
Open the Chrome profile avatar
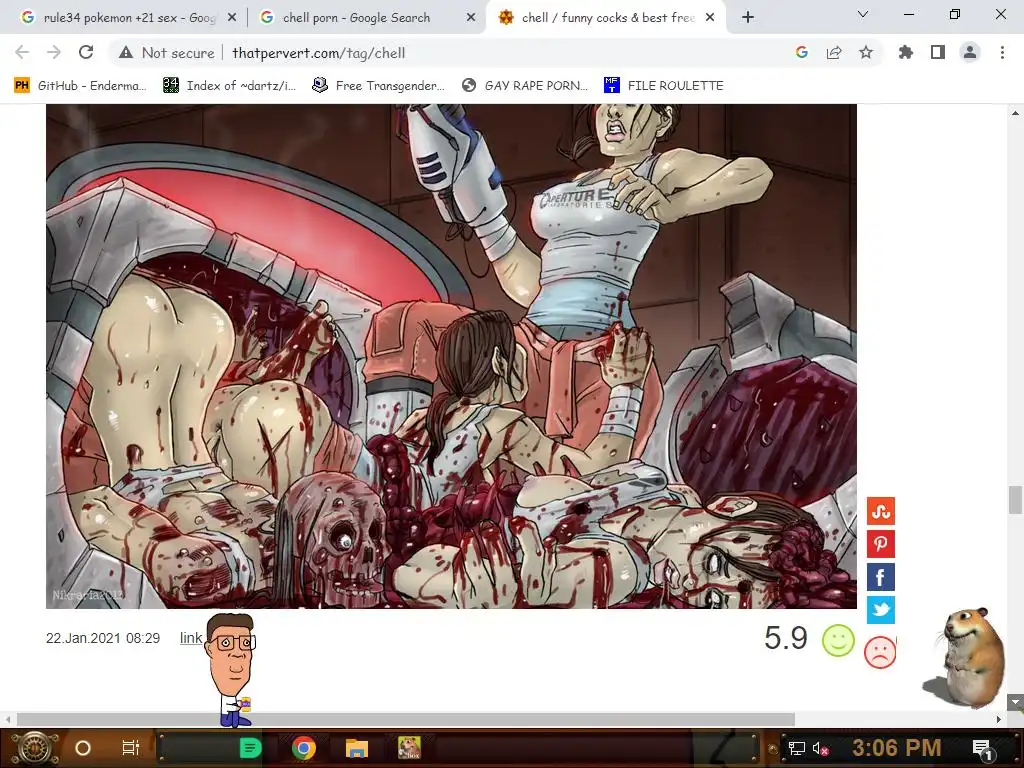pyautogui.click(x=970, y=53)
